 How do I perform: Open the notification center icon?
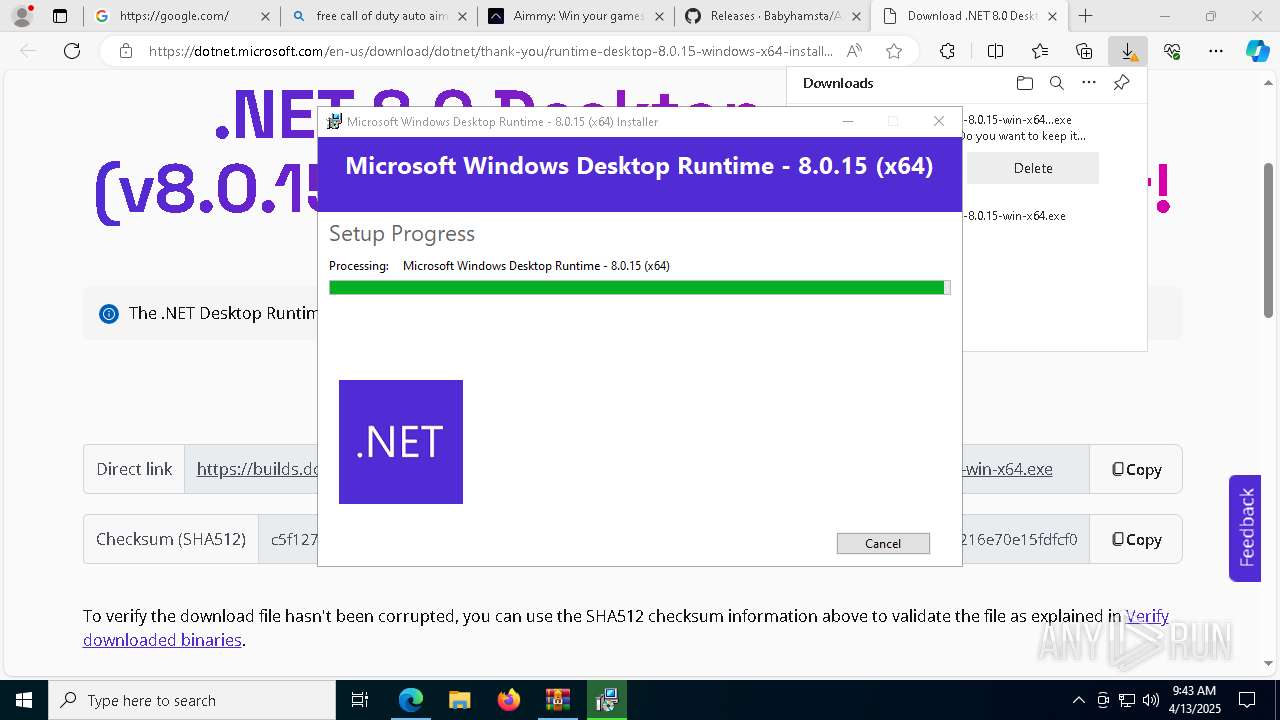tap(1247, 700)
